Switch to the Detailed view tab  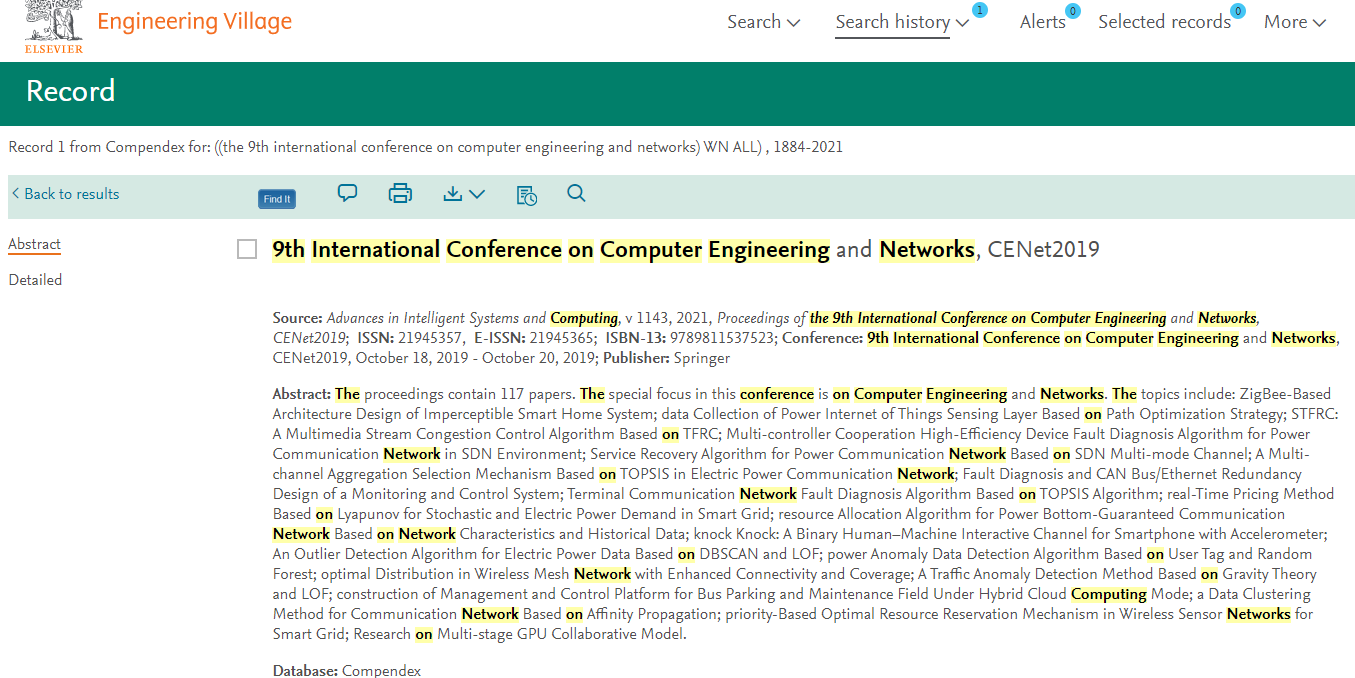click(x=35, y=280)
